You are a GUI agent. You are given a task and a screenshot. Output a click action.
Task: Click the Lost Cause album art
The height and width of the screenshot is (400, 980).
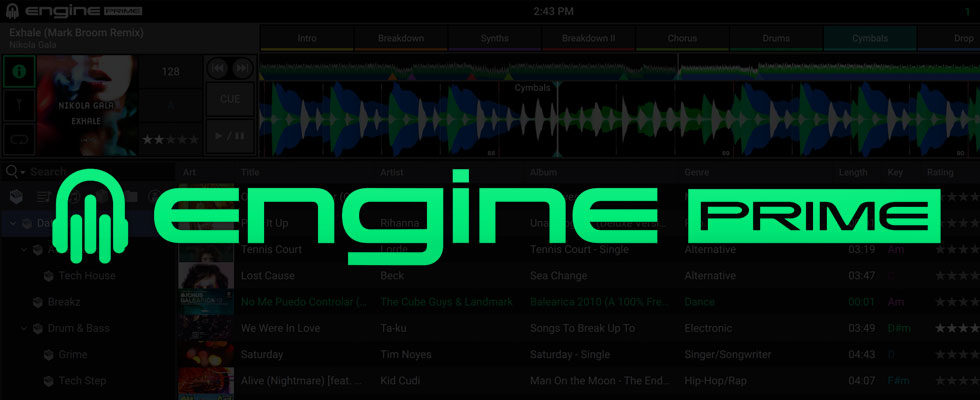(206, 276)
